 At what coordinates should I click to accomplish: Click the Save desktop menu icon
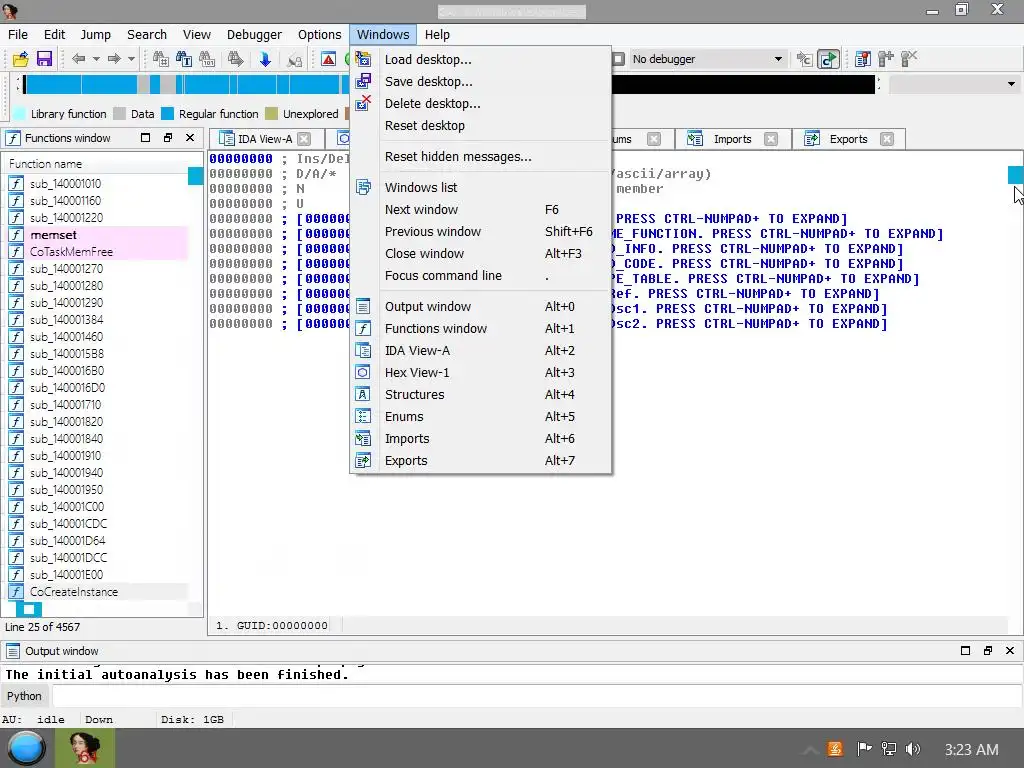tap(363, 82)
